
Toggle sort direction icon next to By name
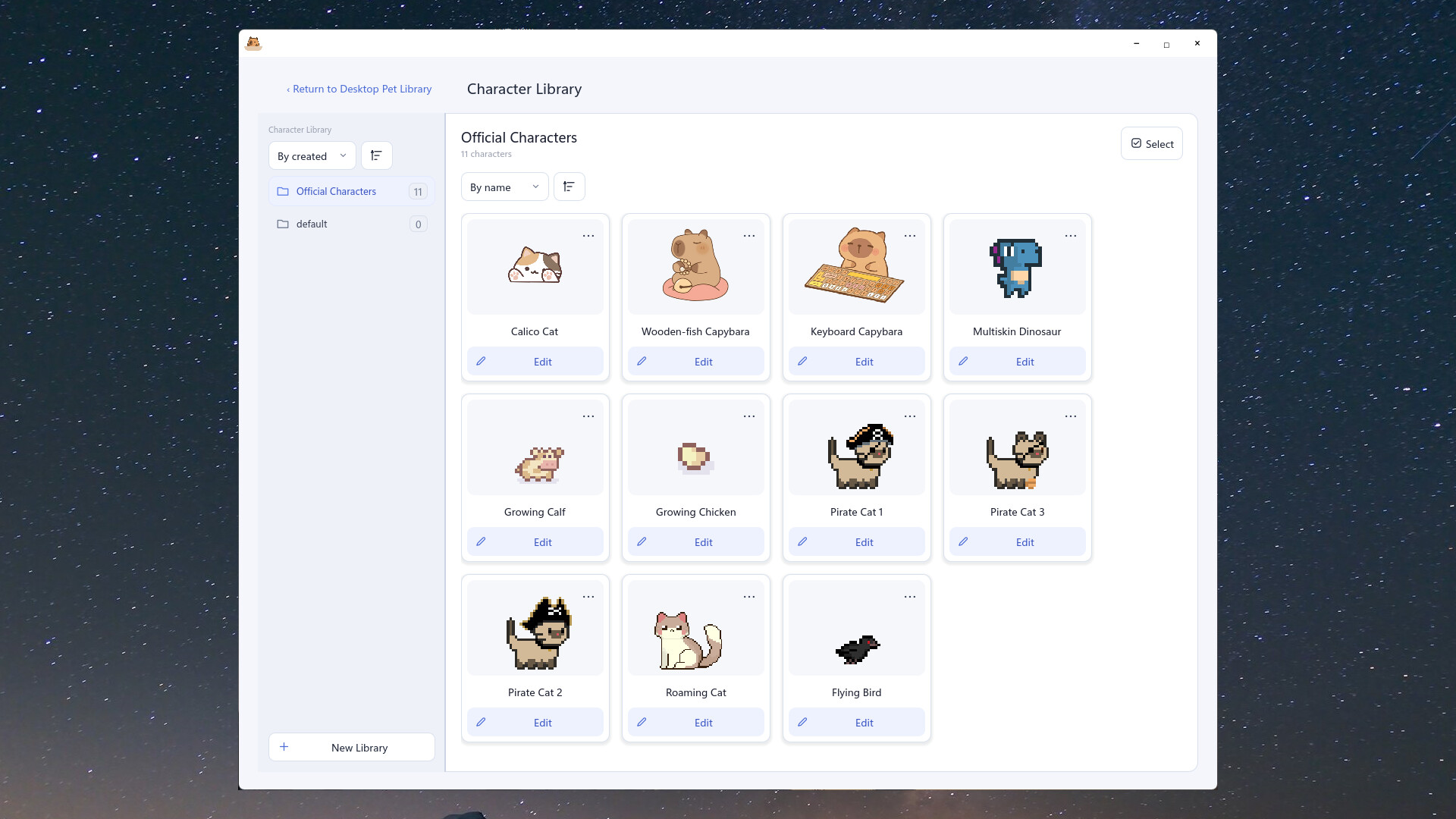click(569, 187)
